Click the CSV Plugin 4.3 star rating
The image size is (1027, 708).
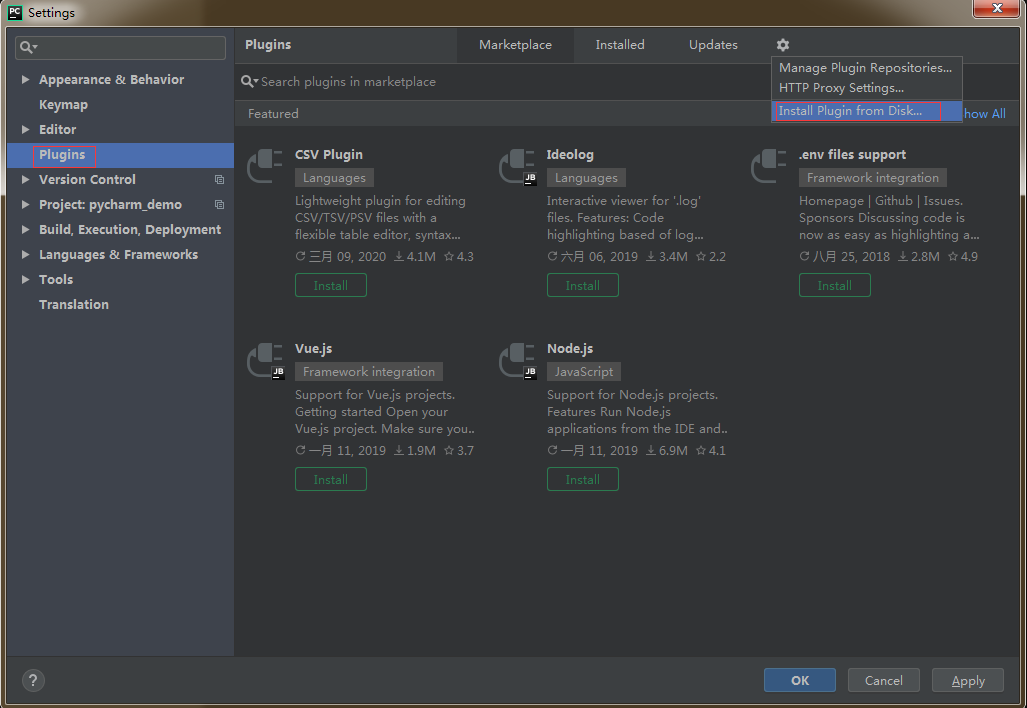click(459, 256)
